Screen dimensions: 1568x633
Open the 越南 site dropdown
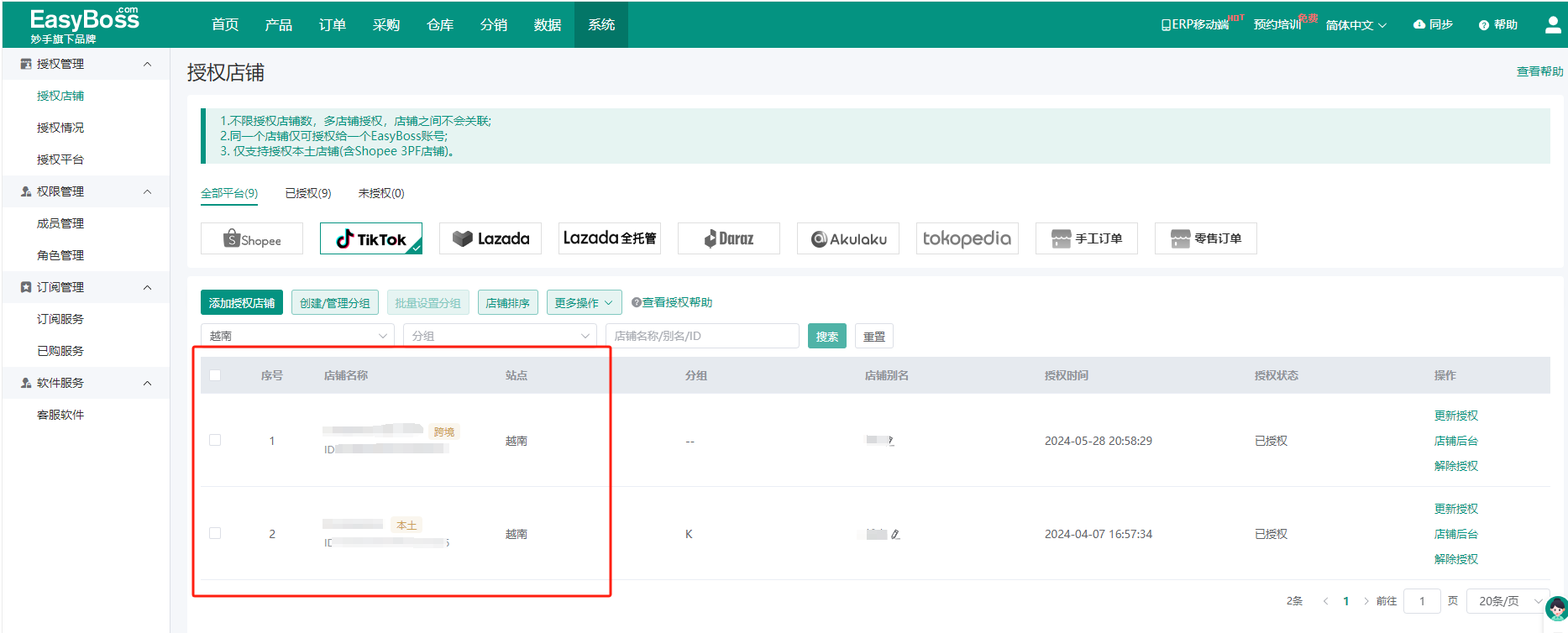tap(297, 336)
